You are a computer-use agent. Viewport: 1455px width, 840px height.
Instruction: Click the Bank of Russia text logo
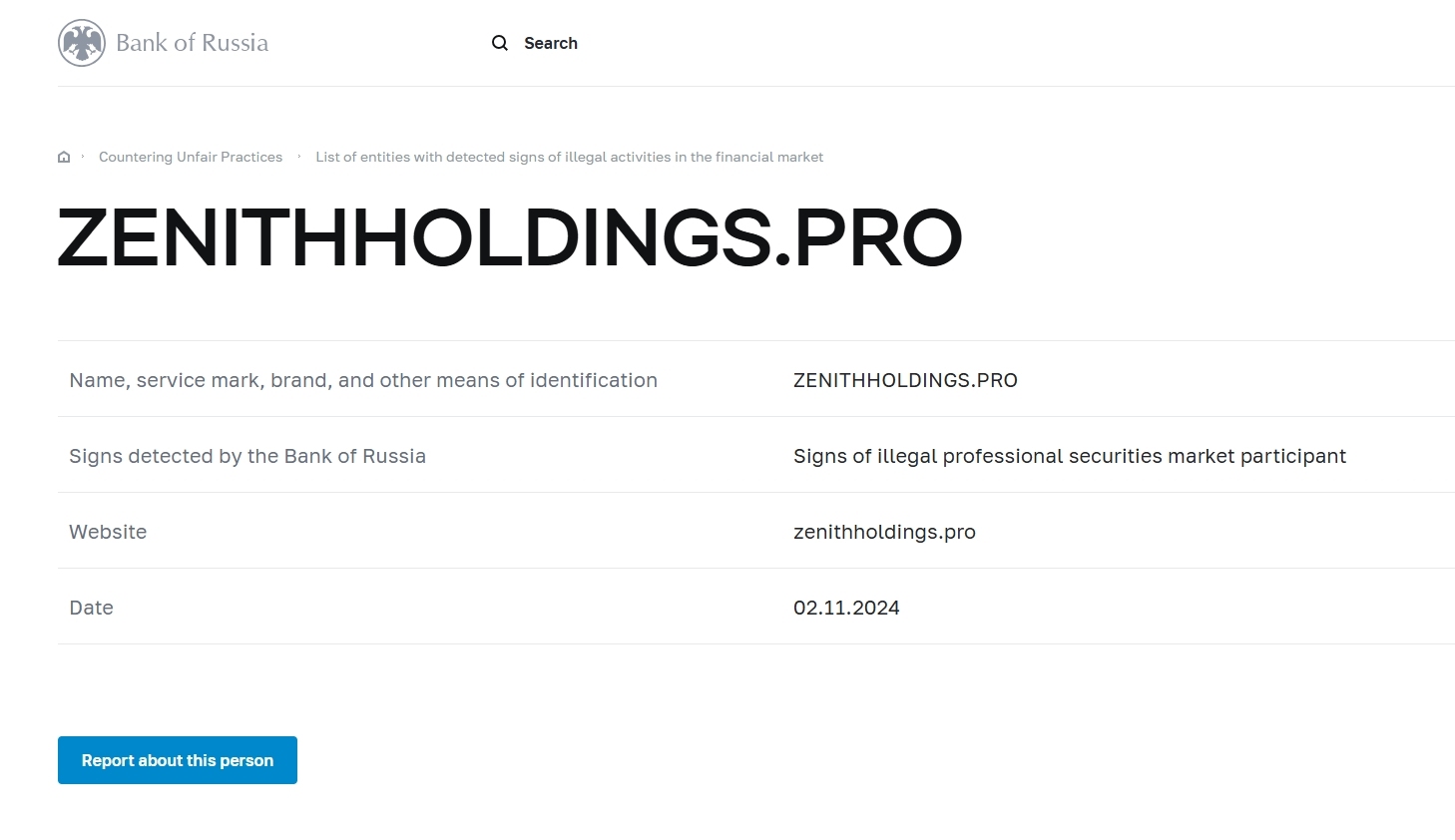point(192,43)
